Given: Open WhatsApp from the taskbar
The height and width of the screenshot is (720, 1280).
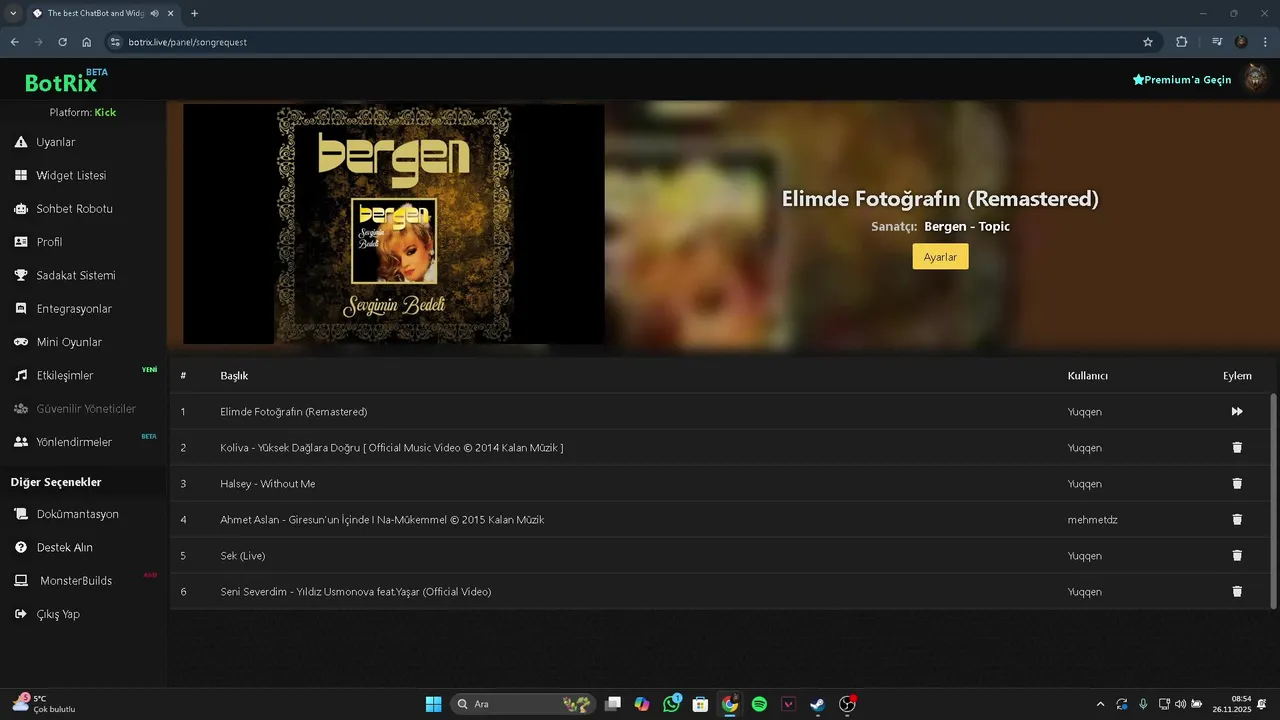Looking at the screenshot, I should (x=672, y=704).
